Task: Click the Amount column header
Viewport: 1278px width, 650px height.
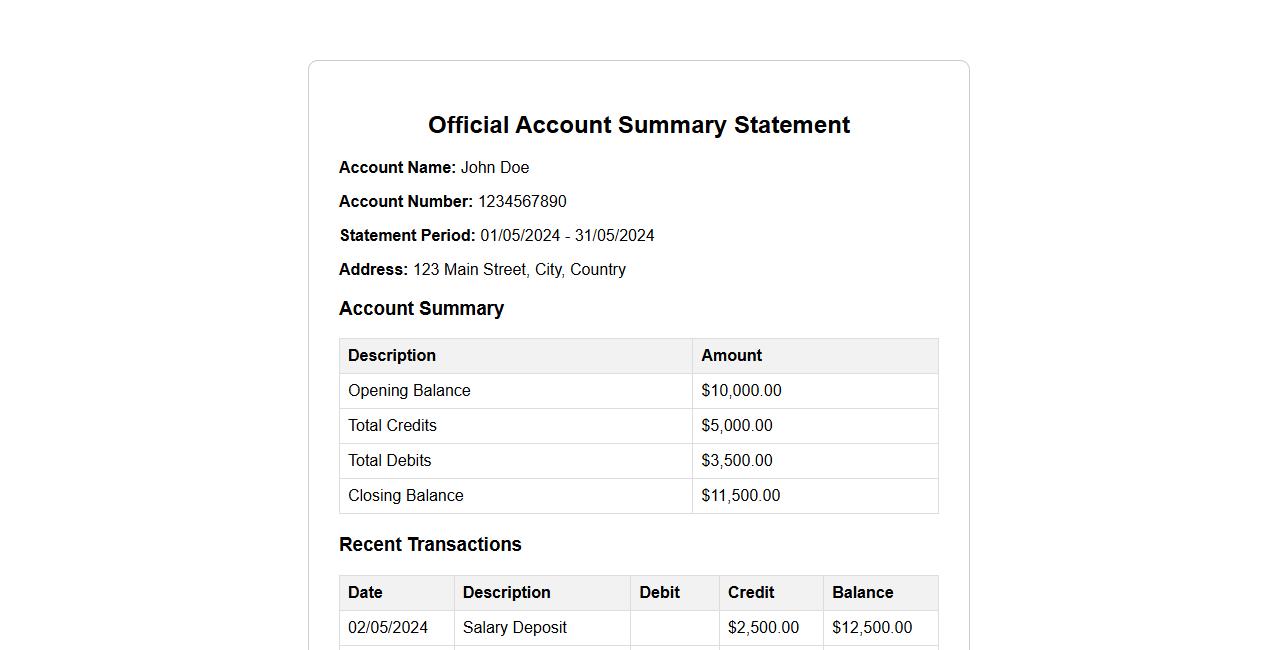Action: click(x=731, y=356)
